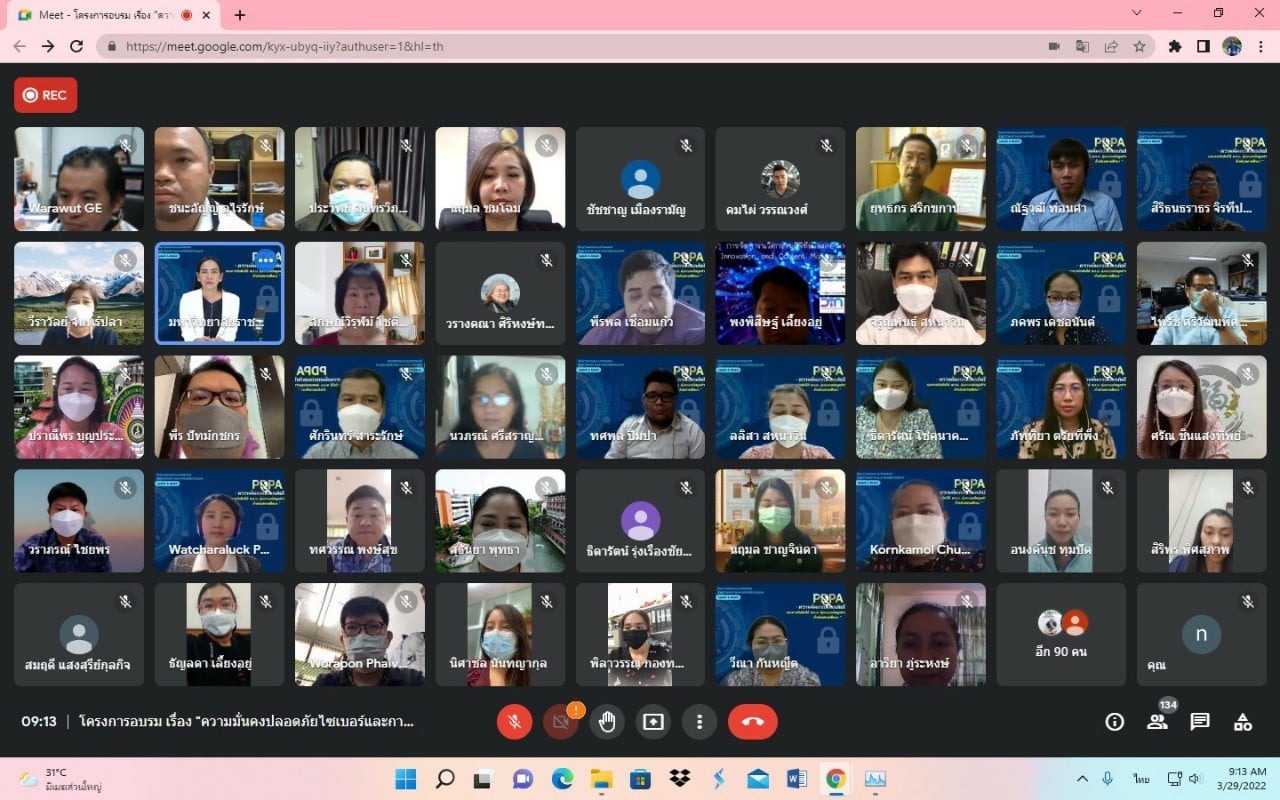This screenshot has height=800, width=1280.
Task: Click the red REC recording indicator
Action: (45, 95)
